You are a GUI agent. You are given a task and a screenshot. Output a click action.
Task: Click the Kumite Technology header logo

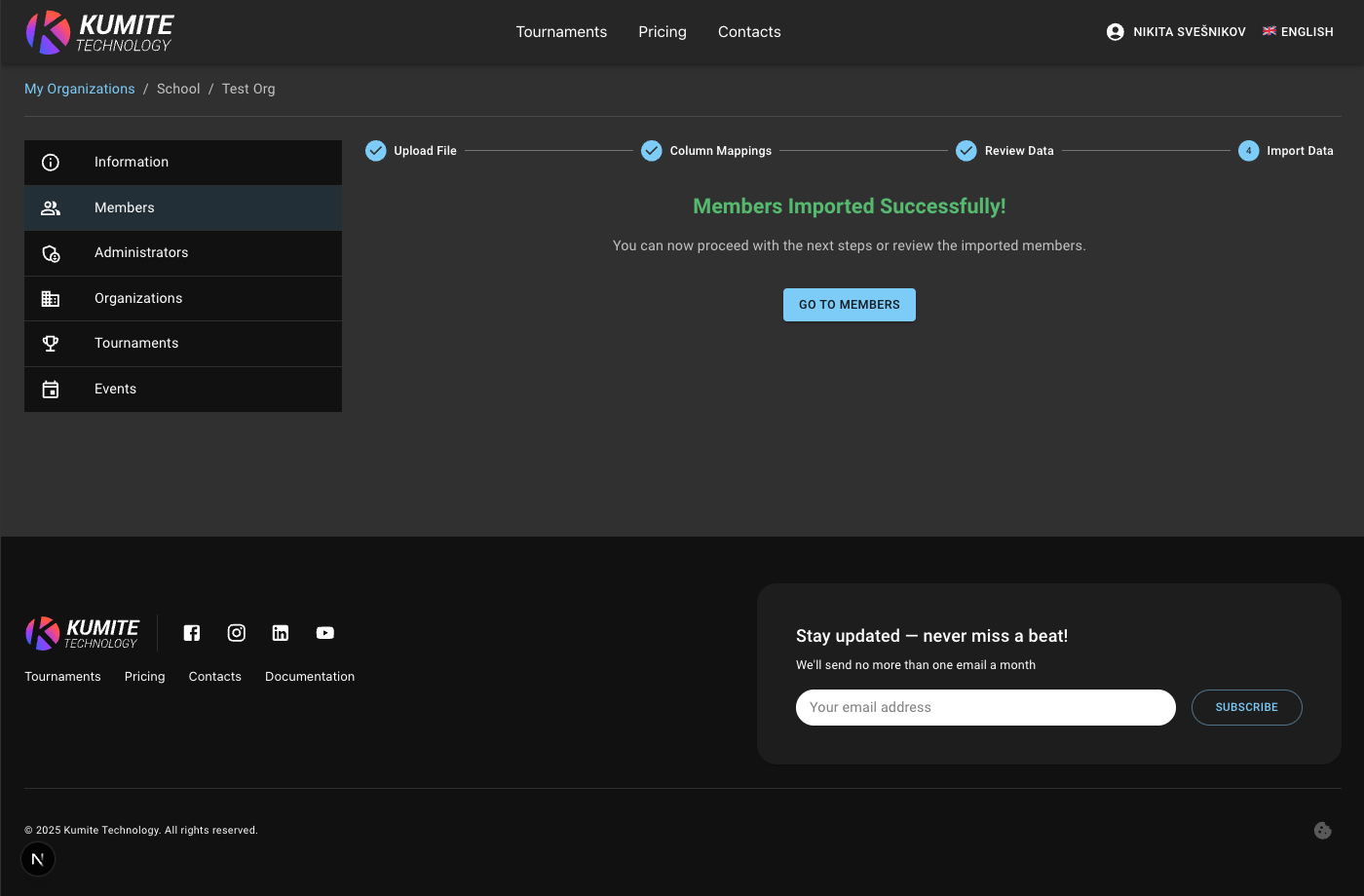(99, 32)
